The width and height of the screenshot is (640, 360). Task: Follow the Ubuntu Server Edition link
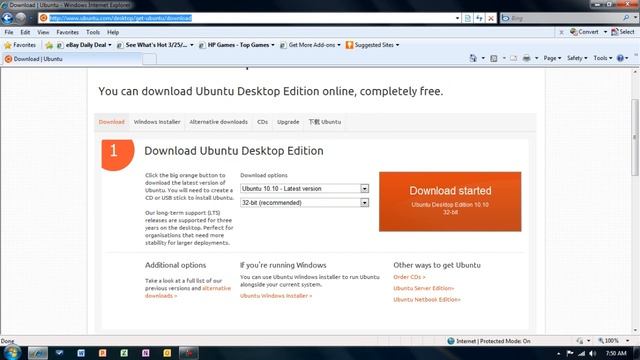coord(424,288)
